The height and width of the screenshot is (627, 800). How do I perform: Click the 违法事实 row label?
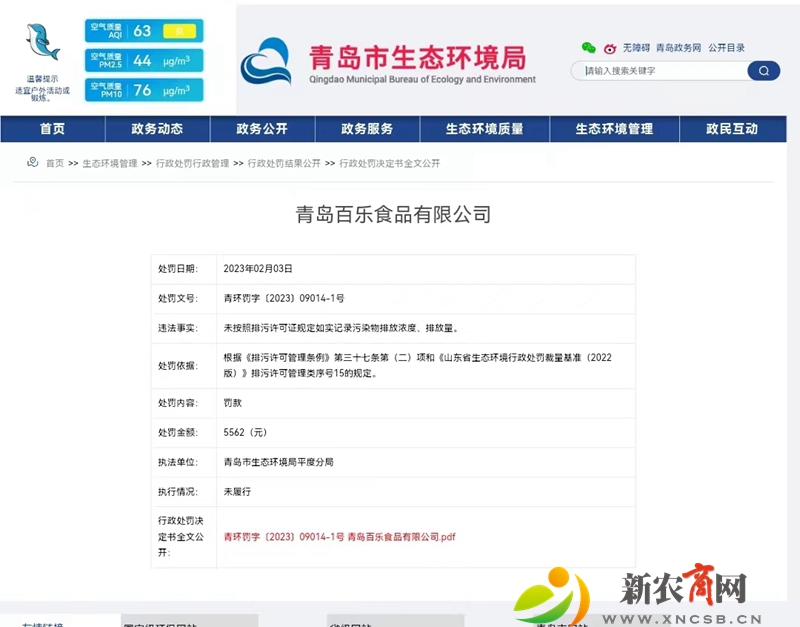coord(178,328)
